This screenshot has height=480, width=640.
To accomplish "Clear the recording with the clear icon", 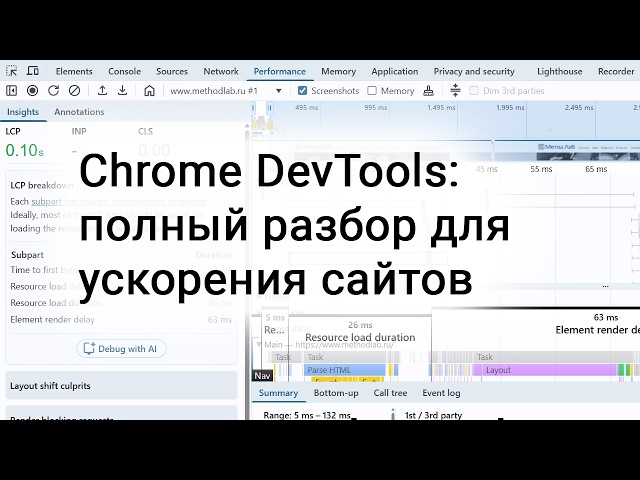I will [x=74, y=91].
